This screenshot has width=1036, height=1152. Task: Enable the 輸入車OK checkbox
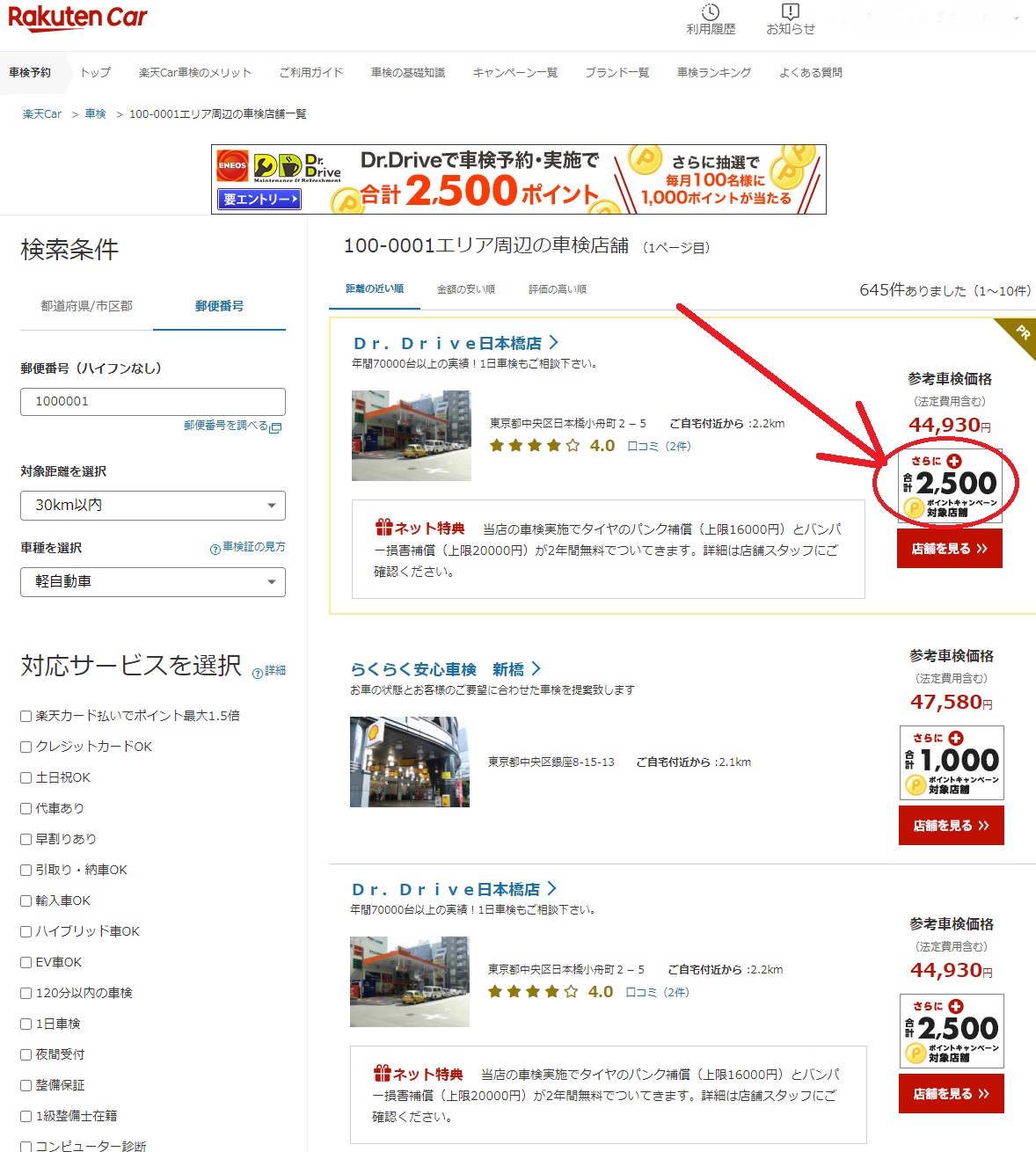click(26, 900)
